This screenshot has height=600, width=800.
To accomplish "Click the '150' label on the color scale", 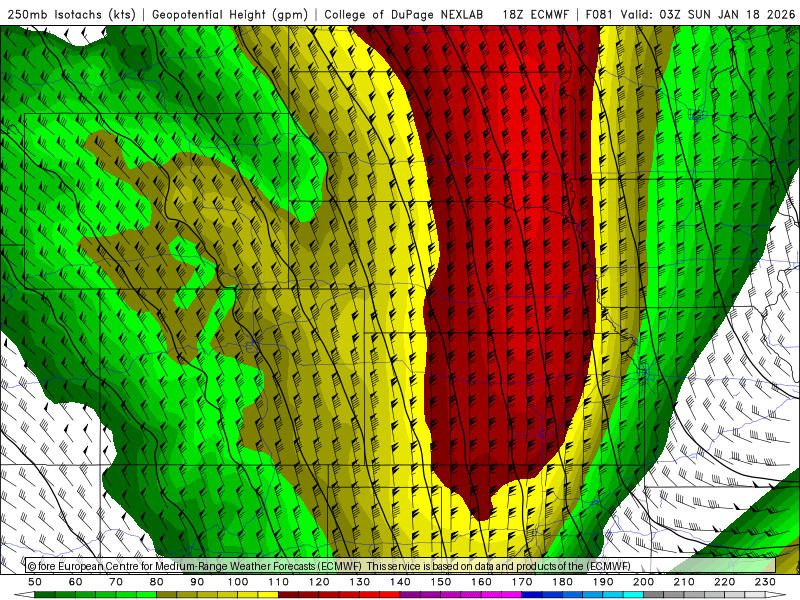I will tap(441, 582).
